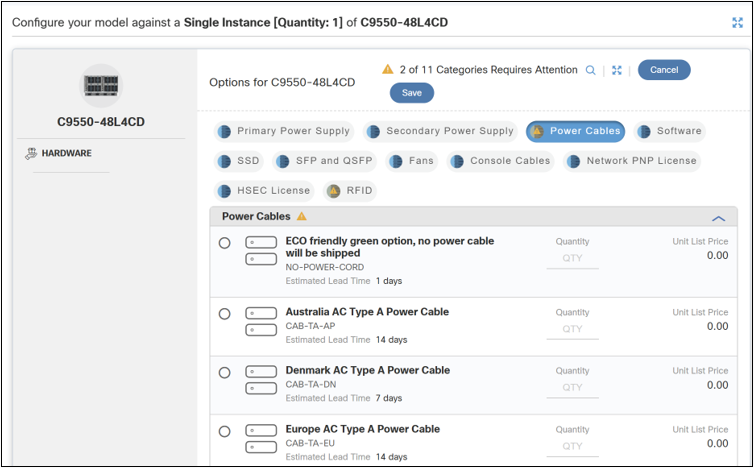Click the NO-POWER-CORD part number text

(325, 267)
